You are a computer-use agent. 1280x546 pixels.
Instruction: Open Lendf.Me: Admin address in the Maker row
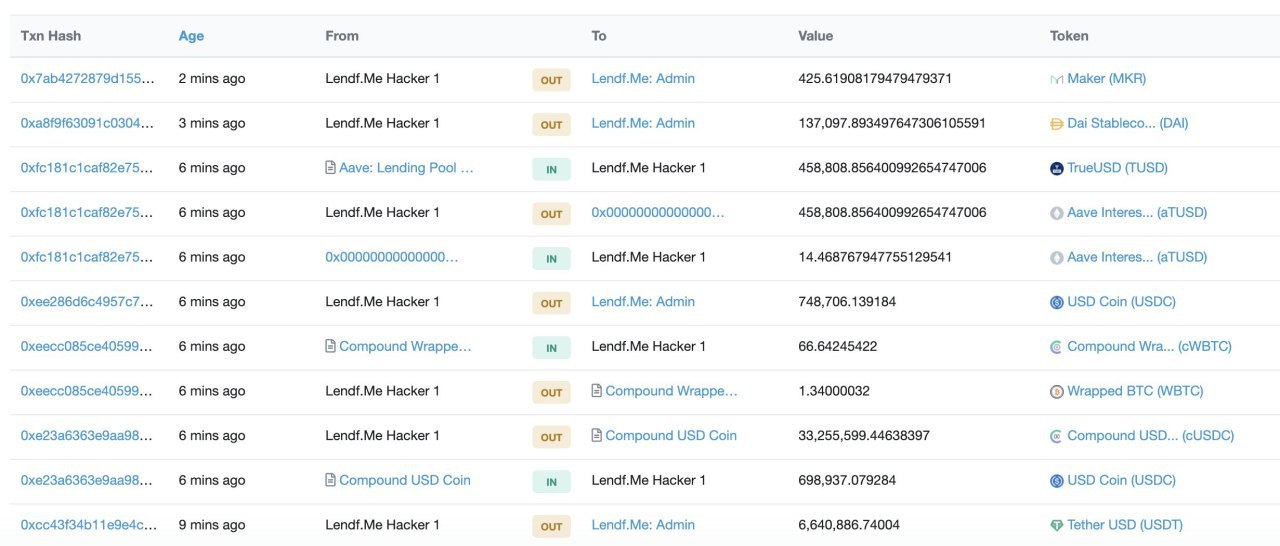click(643, 79)
